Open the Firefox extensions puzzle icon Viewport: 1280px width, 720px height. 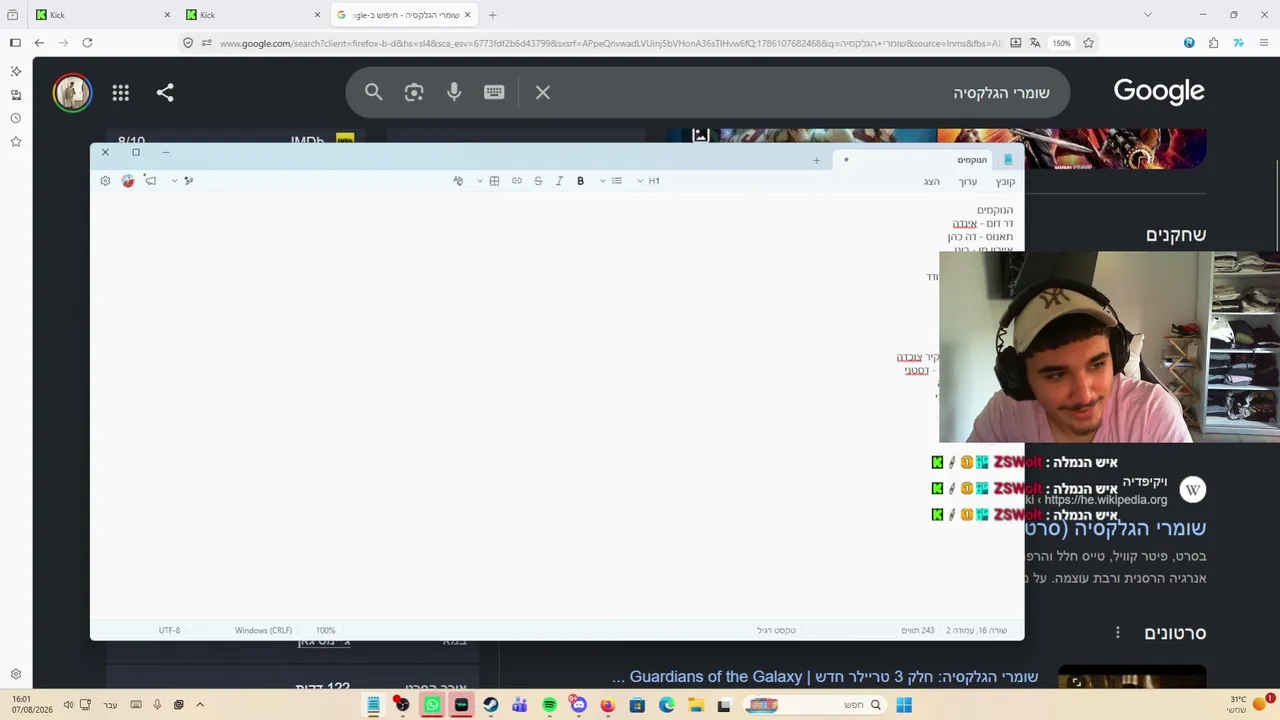1213,43
